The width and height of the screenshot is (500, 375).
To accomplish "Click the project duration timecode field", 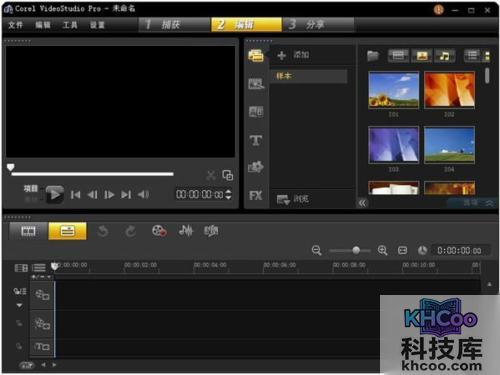I will (x=460, y=250).
